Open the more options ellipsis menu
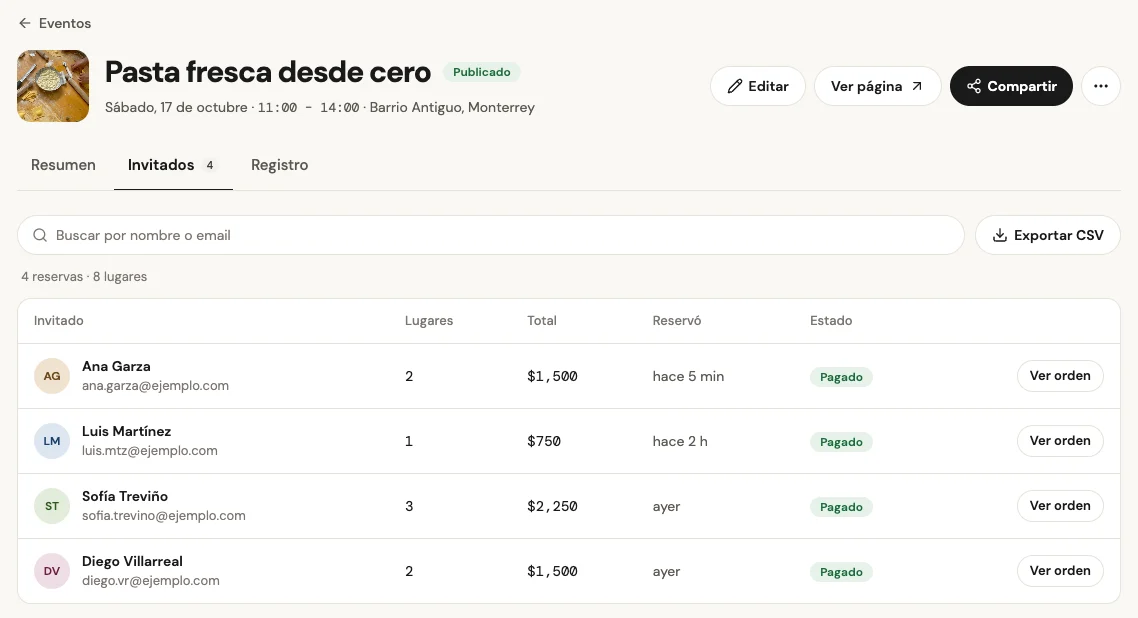The width and height of the screenshot is (1138, 618). (x=1101, y=86)
